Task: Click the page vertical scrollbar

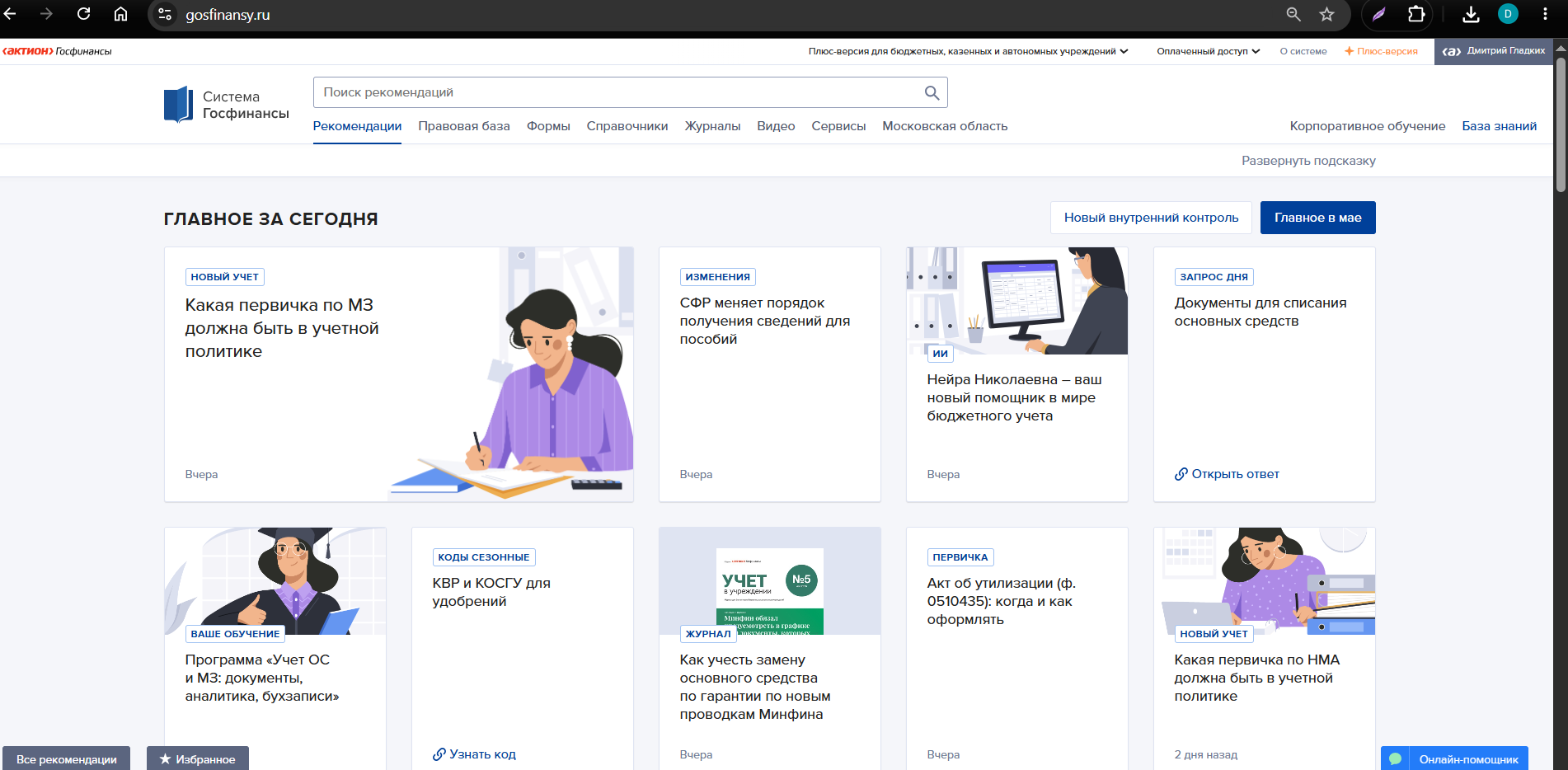Action: (1560, 124)
